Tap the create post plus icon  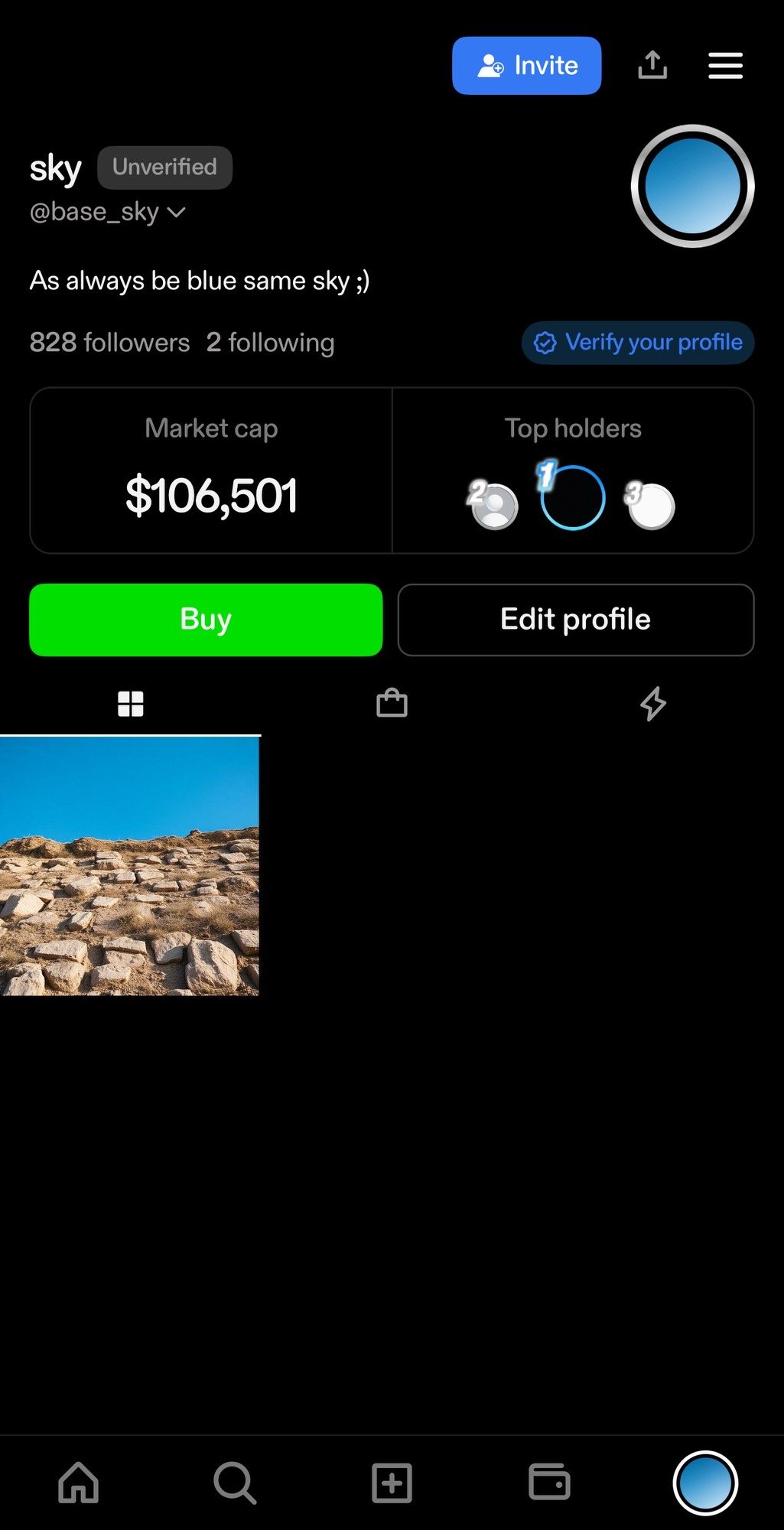pos(392,1483)
